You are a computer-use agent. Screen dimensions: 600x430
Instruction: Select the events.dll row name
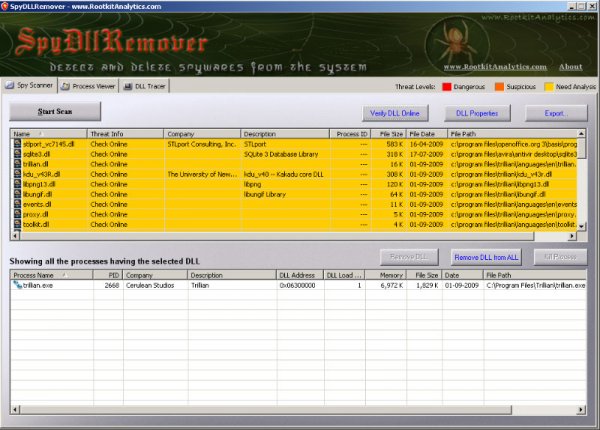pyautogui.click(x=37, y=204)
